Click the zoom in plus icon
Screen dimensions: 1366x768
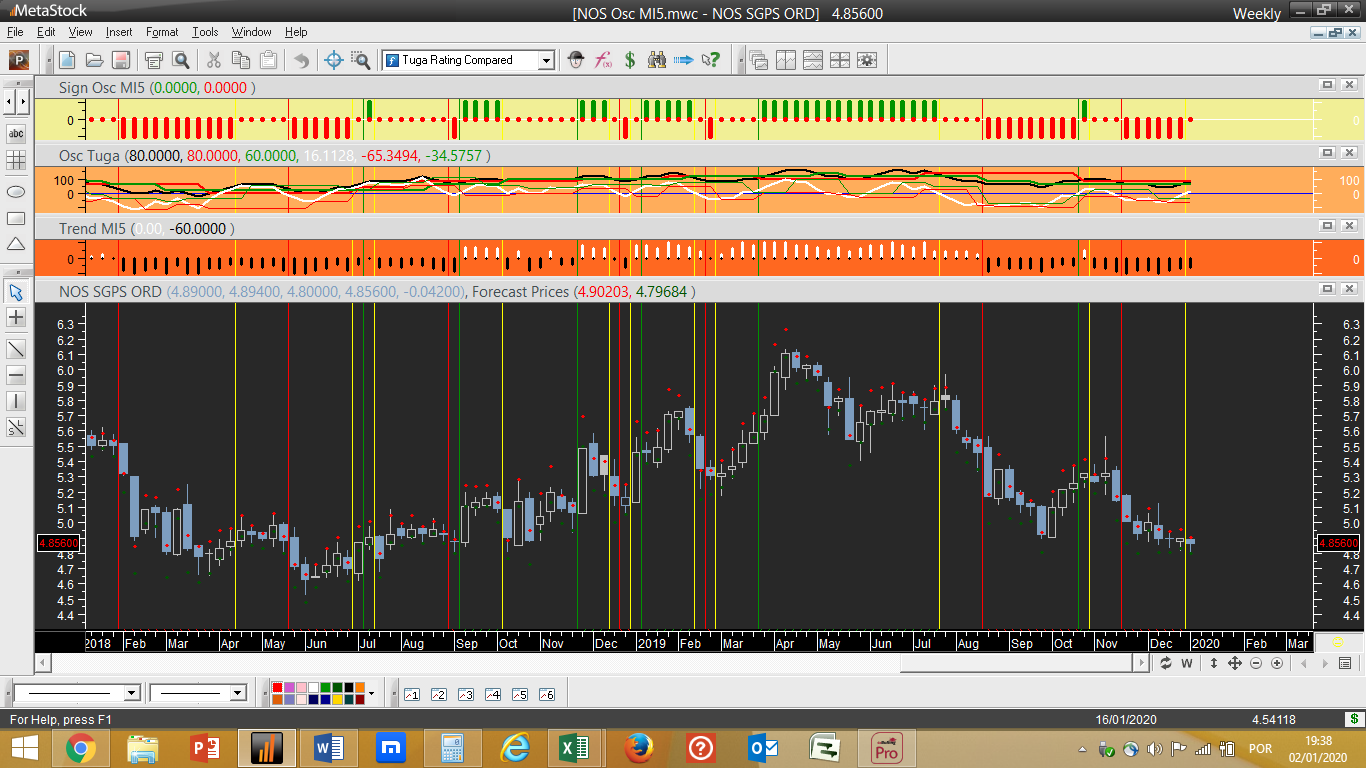point(1278,663)
